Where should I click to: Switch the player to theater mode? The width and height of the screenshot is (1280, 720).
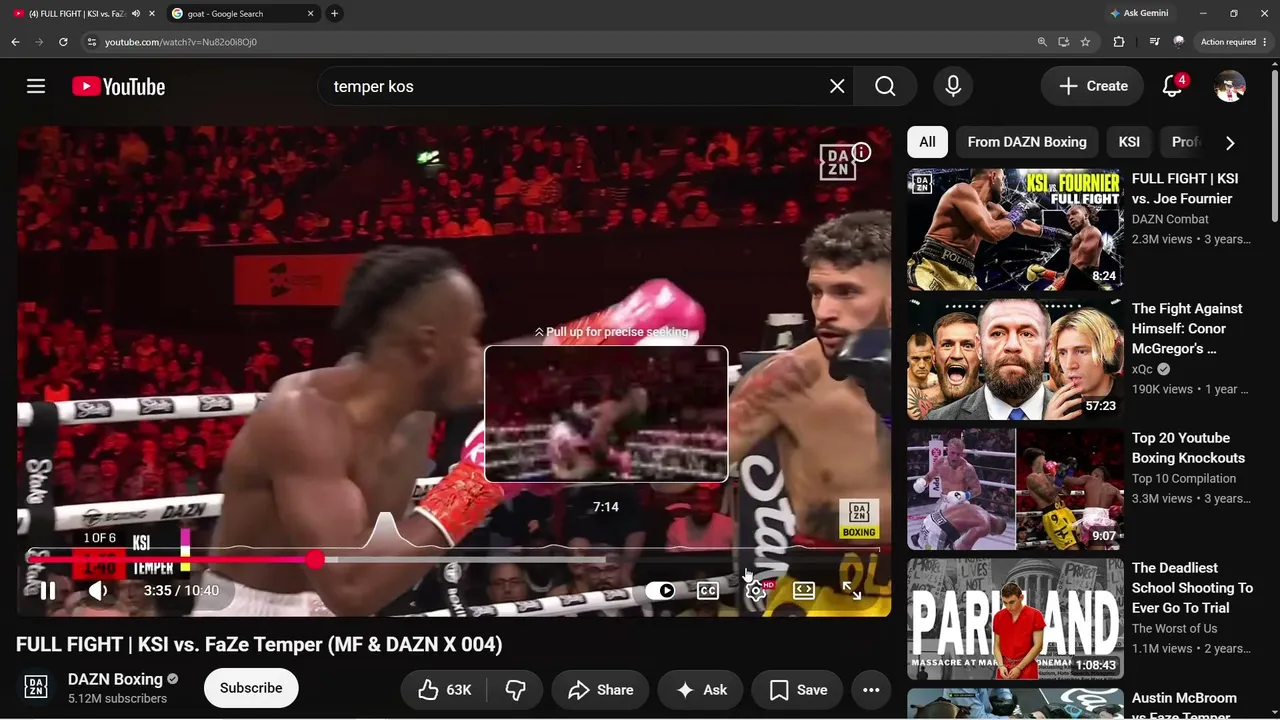click(x=804, y=590)
